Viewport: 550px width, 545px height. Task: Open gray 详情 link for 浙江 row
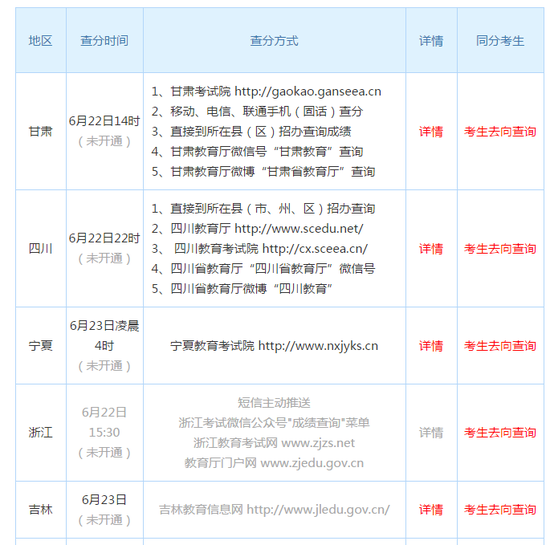tap(431, 433)
